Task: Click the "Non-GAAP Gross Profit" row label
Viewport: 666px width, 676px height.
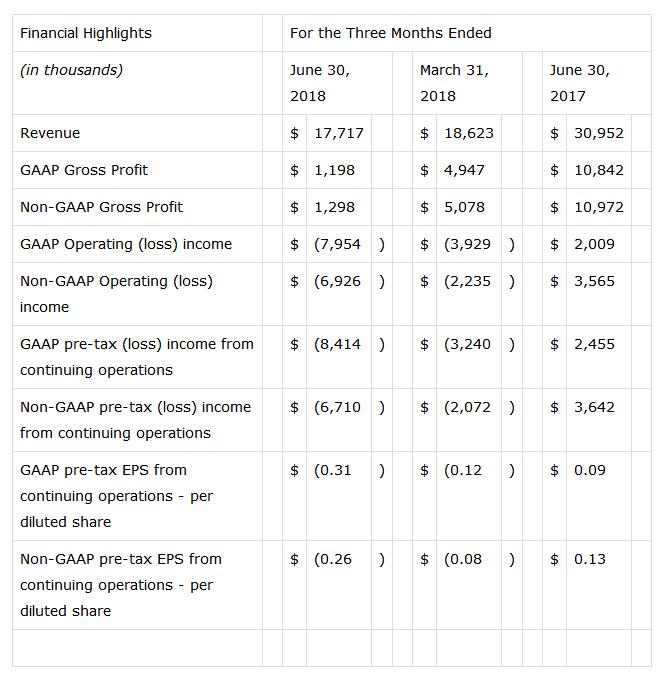Action: [101, 207]
